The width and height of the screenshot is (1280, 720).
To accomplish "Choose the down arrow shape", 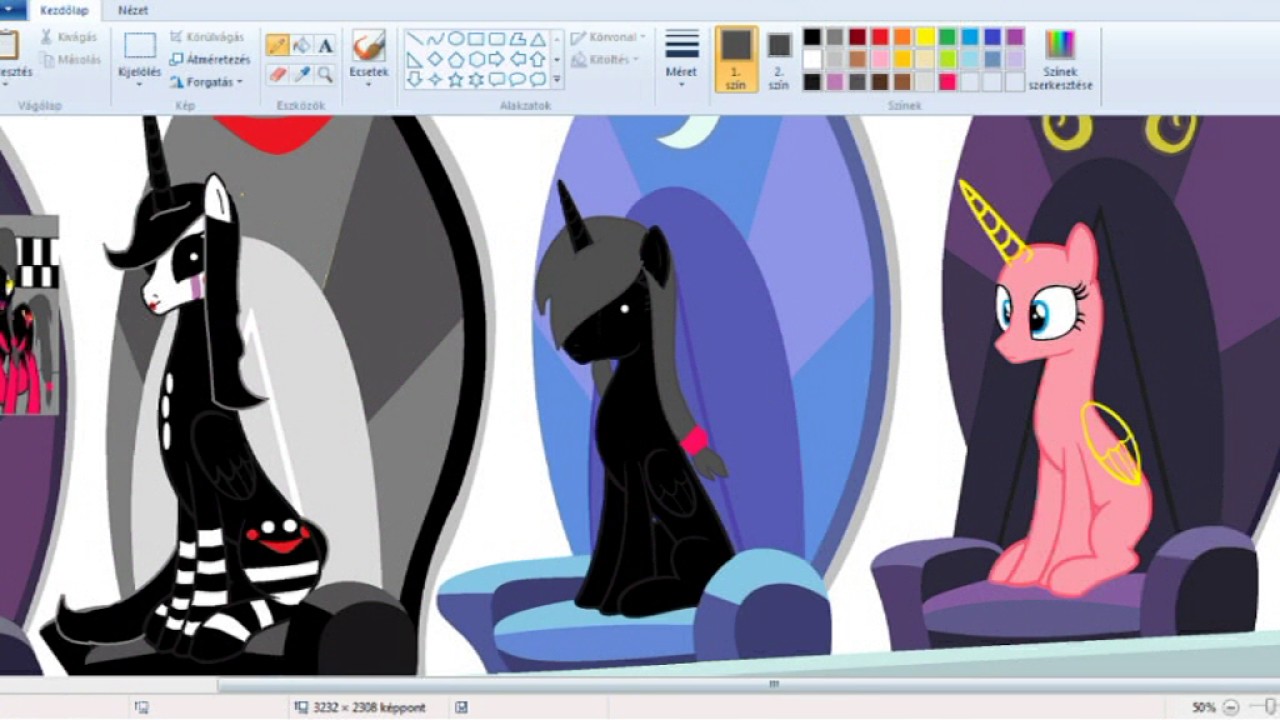I will click(415, 79).
